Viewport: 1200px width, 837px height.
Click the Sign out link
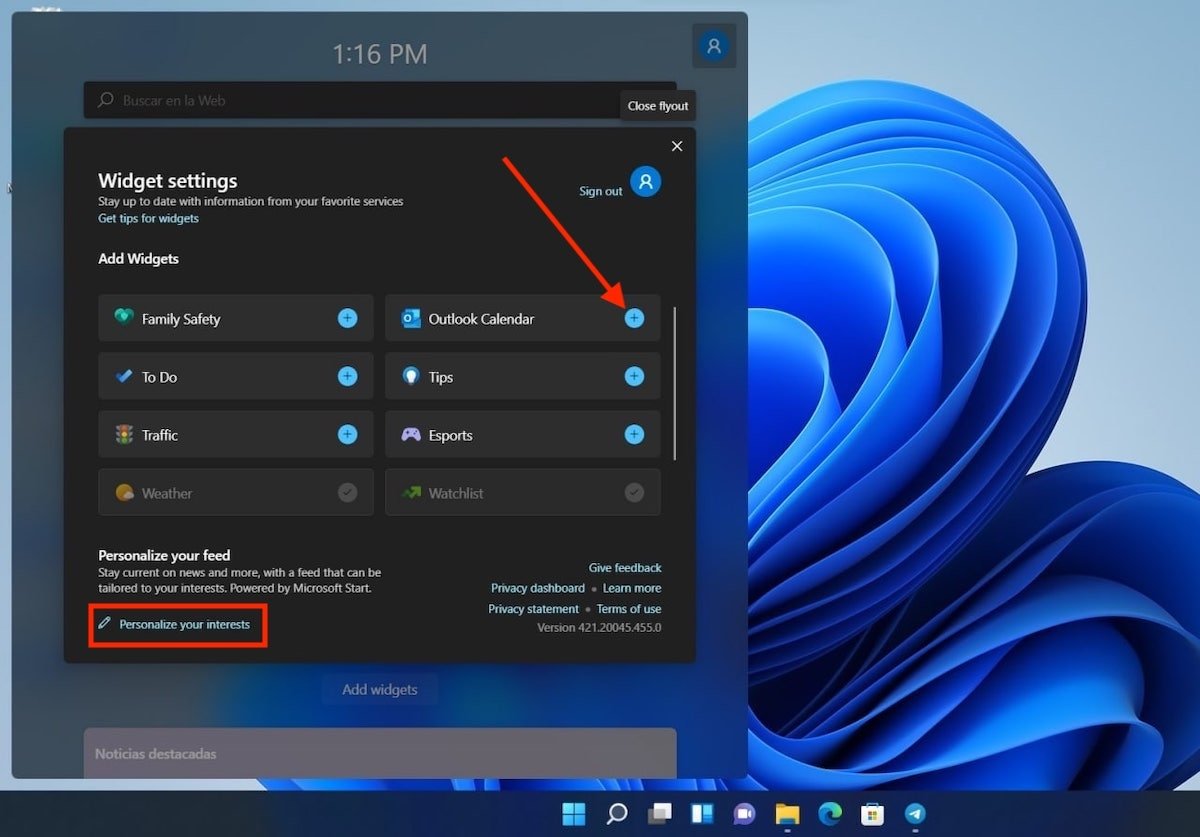tap(601, 191)
